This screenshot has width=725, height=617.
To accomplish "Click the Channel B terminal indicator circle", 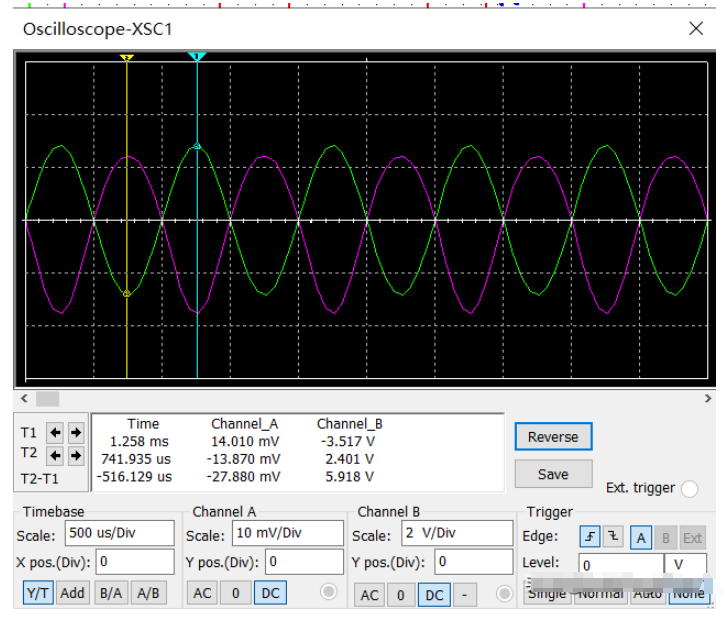I will point(504,593).
